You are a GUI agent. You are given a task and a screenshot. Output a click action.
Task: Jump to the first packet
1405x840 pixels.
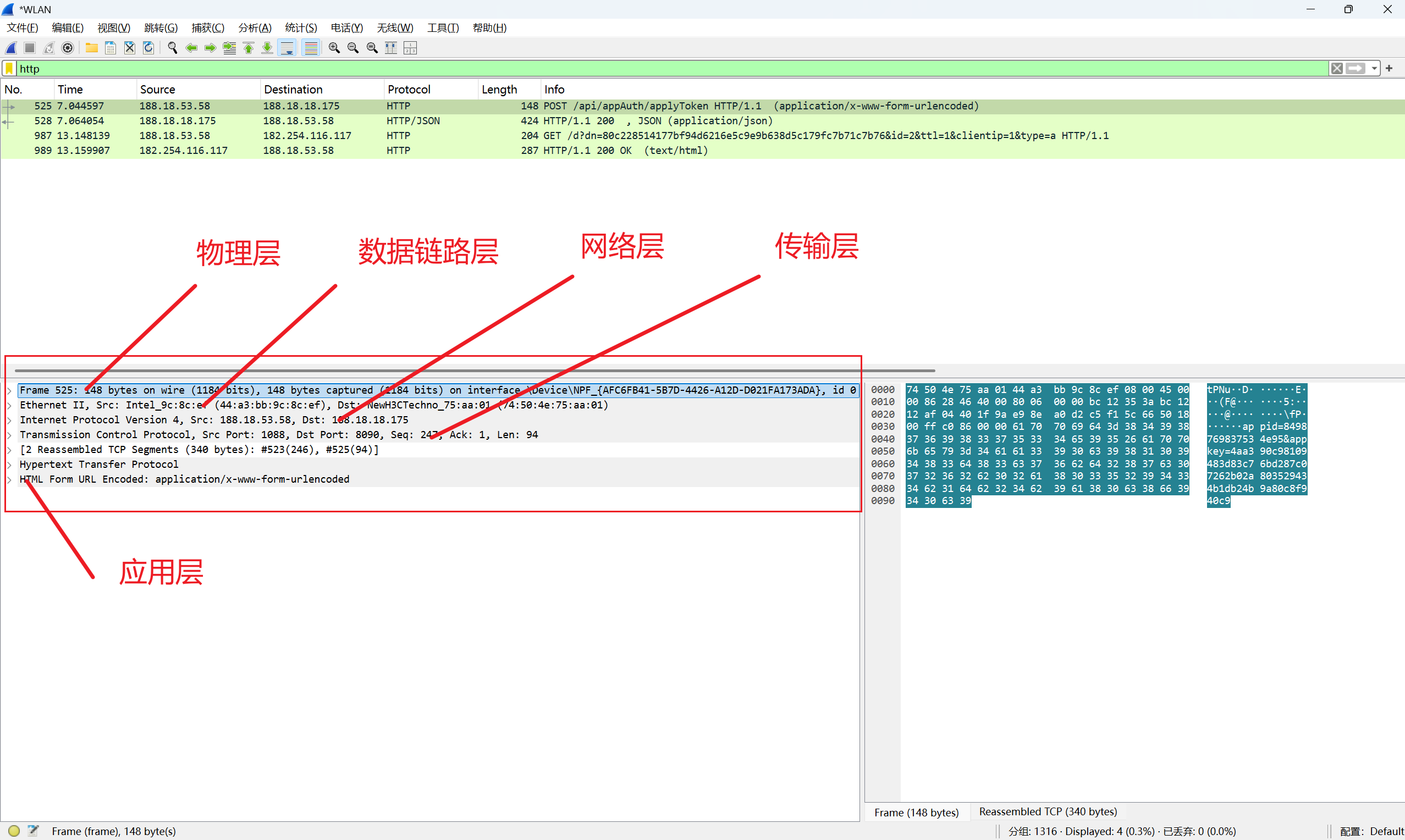pos(249,48)
